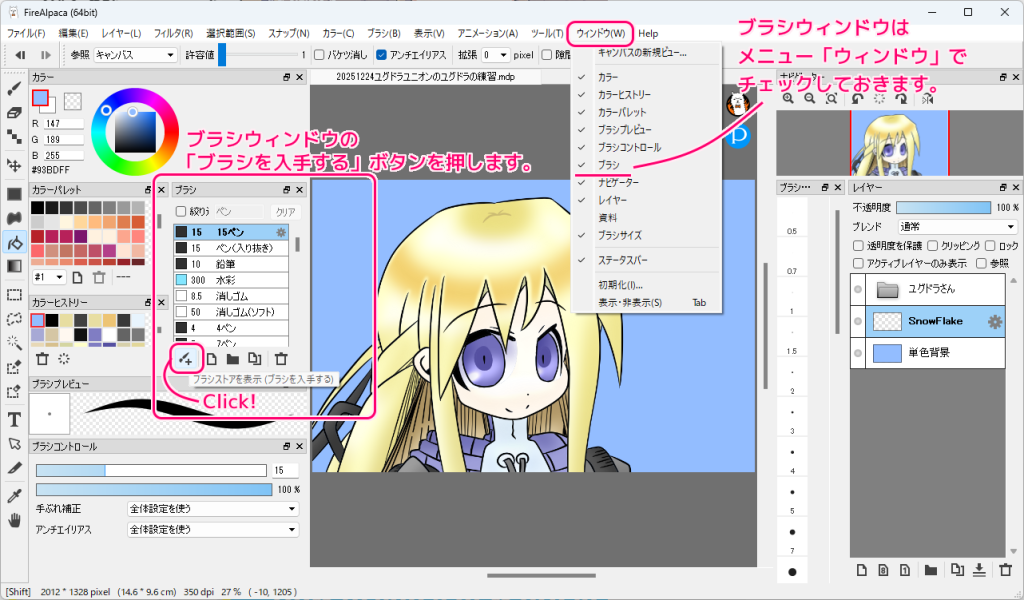This screenshot has width=1024, height=600.
Task: Open the brush store with the brush-plus icon
Action: [x=184, y=358]
